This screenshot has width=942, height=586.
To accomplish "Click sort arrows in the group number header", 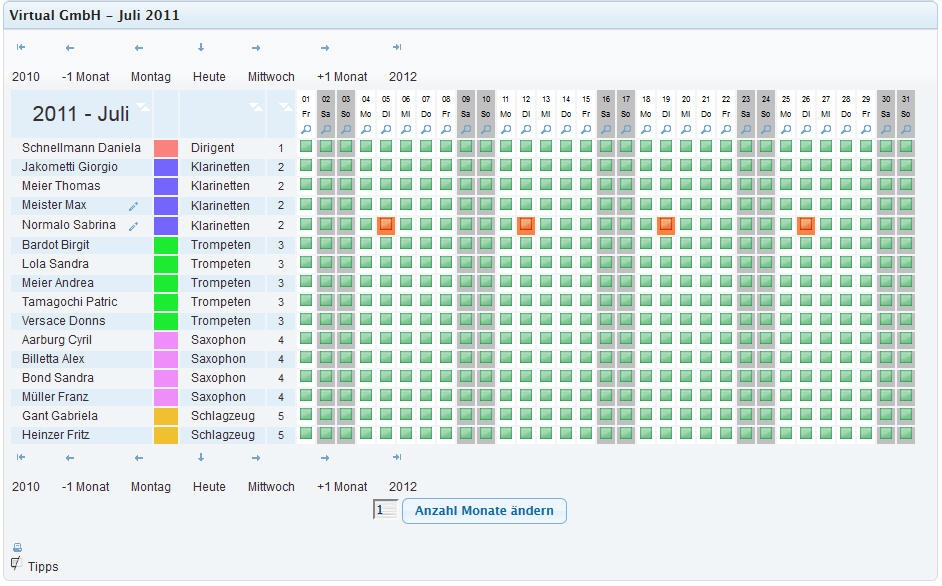I will [x=287, y=105].
